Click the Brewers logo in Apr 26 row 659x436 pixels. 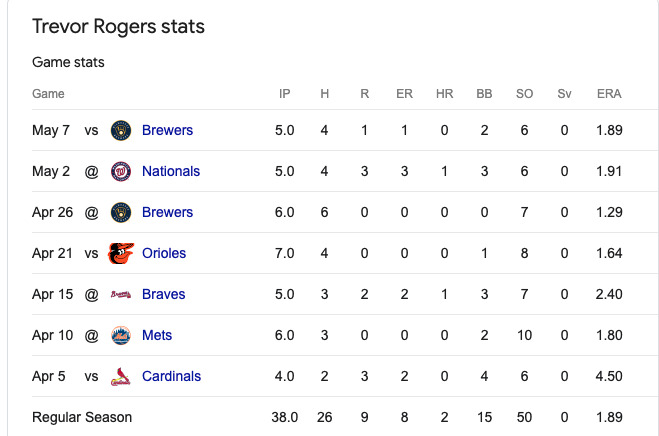[121, 212]
